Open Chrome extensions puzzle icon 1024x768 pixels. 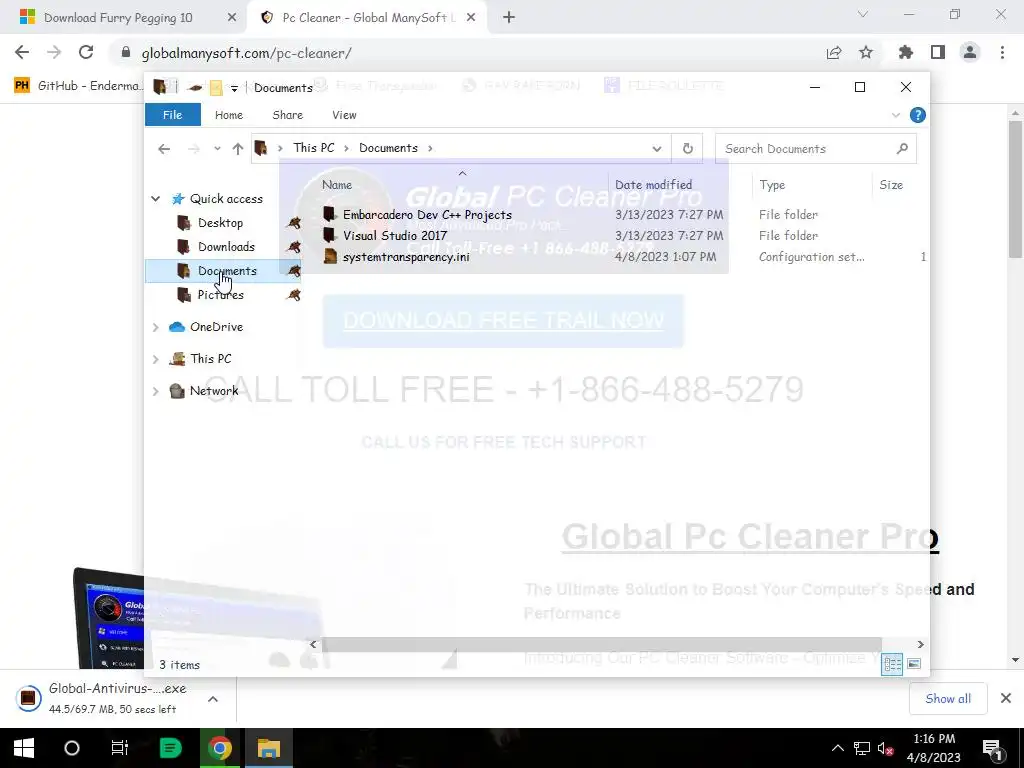click(906, 53)
